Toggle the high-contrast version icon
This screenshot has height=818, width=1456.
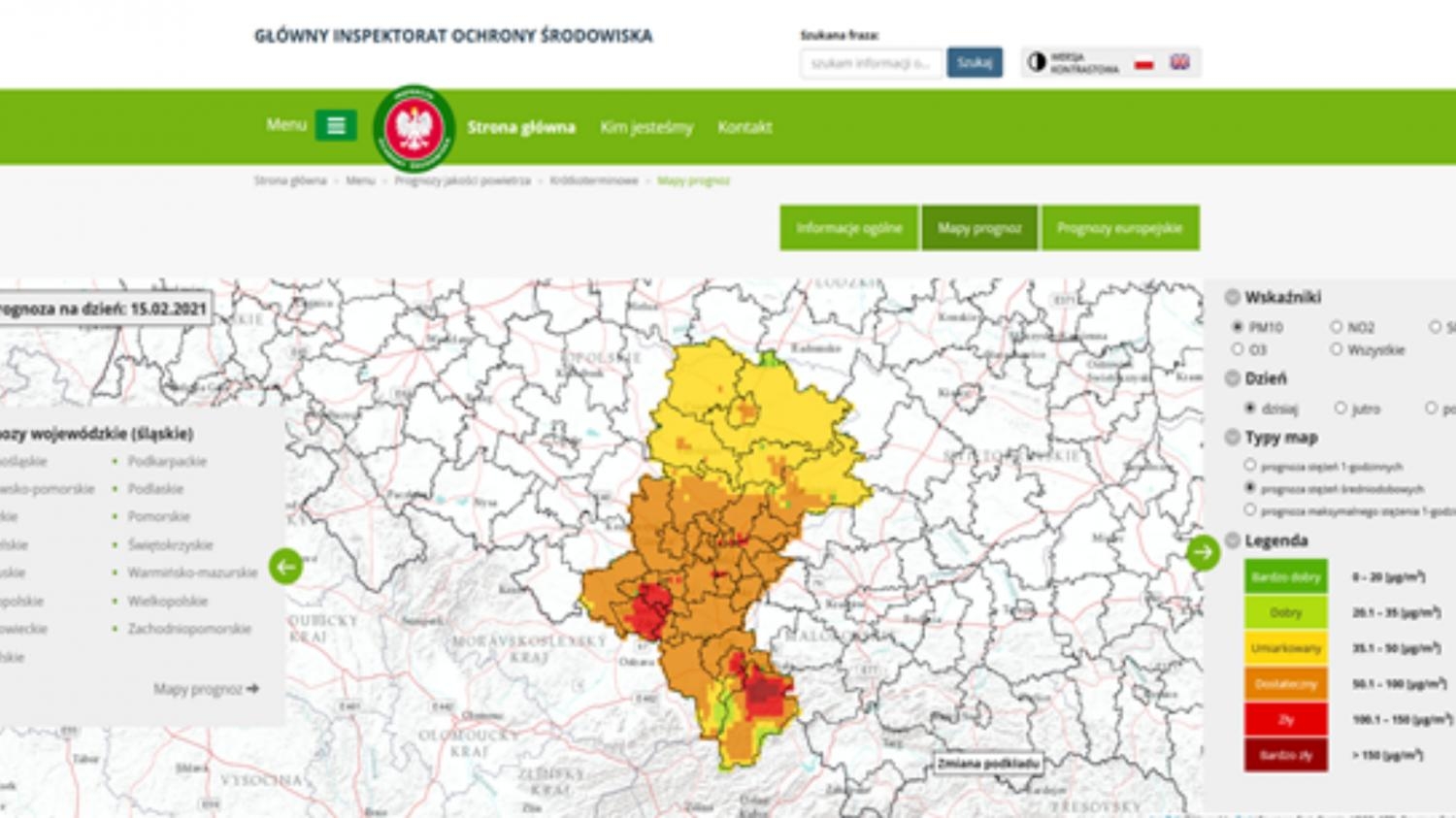click(x=1037, y=62)
